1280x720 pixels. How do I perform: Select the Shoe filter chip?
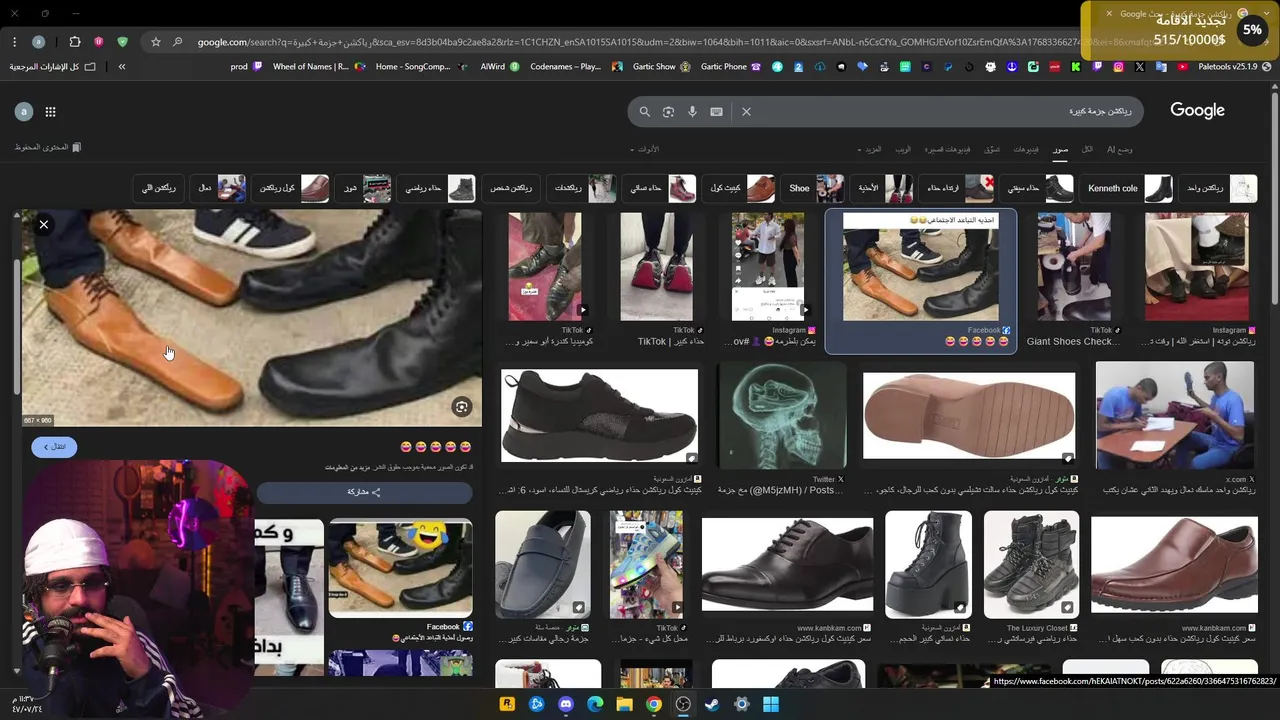816,188
